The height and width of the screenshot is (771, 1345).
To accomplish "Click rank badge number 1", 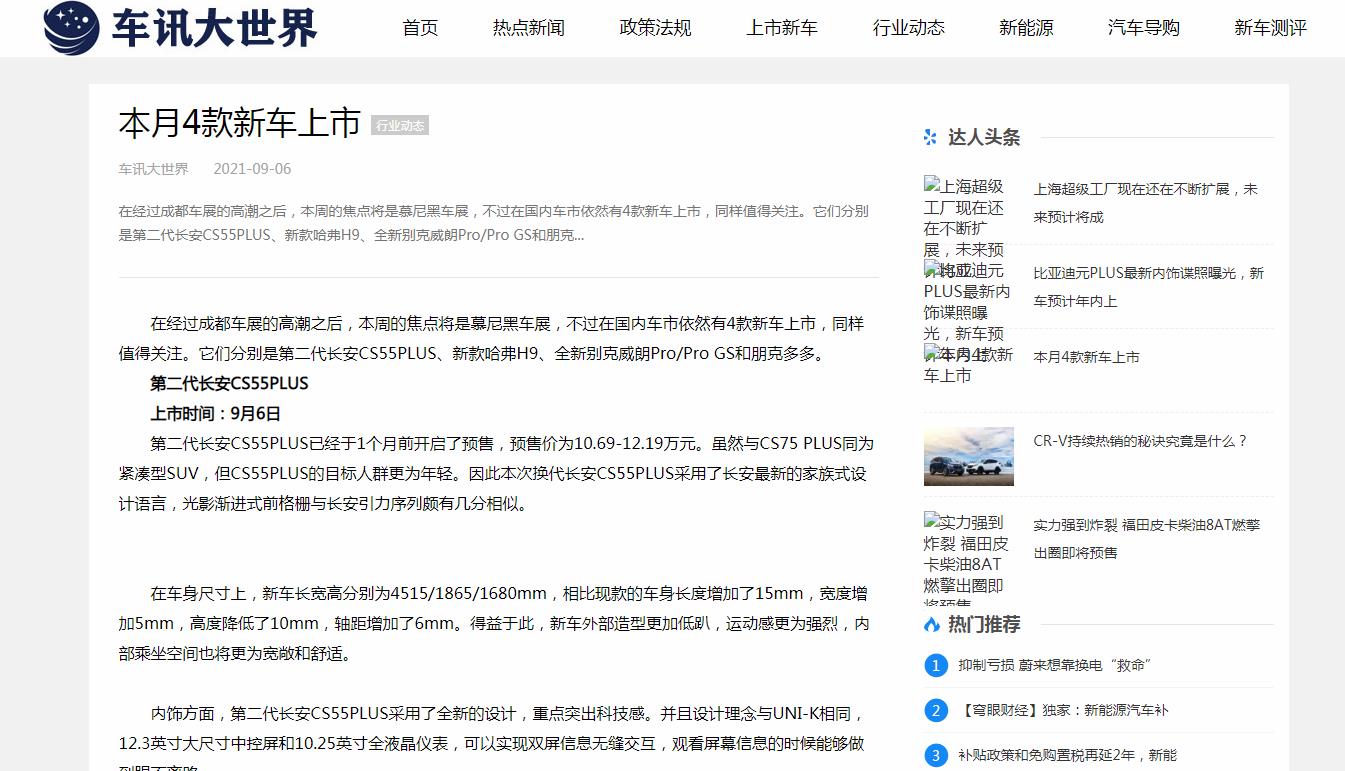I will [x=936, y=666].
